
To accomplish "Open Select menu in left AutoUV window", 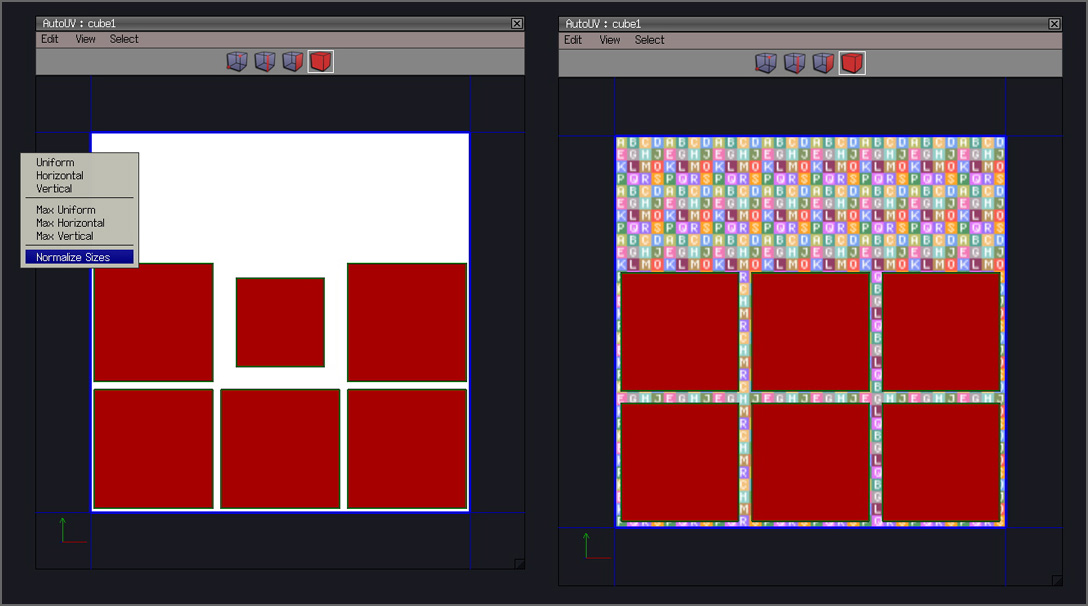I will (x=124, y=40).
